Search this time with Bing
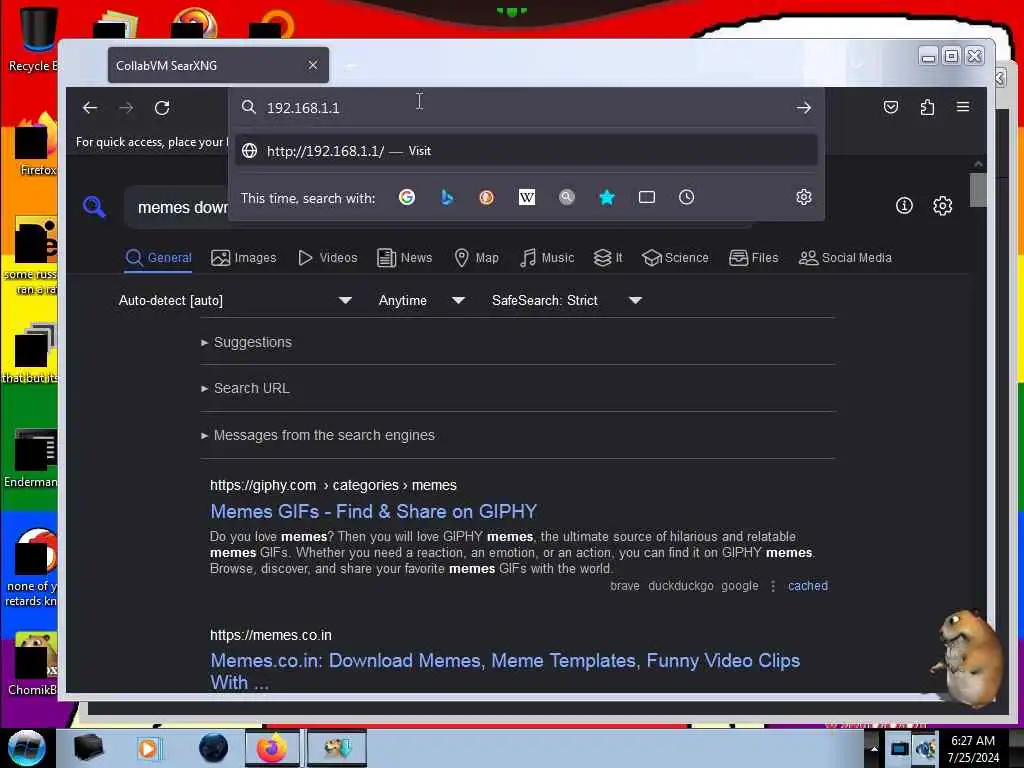Viewport: 1024px width, 768px height. [x=447, y=197]
